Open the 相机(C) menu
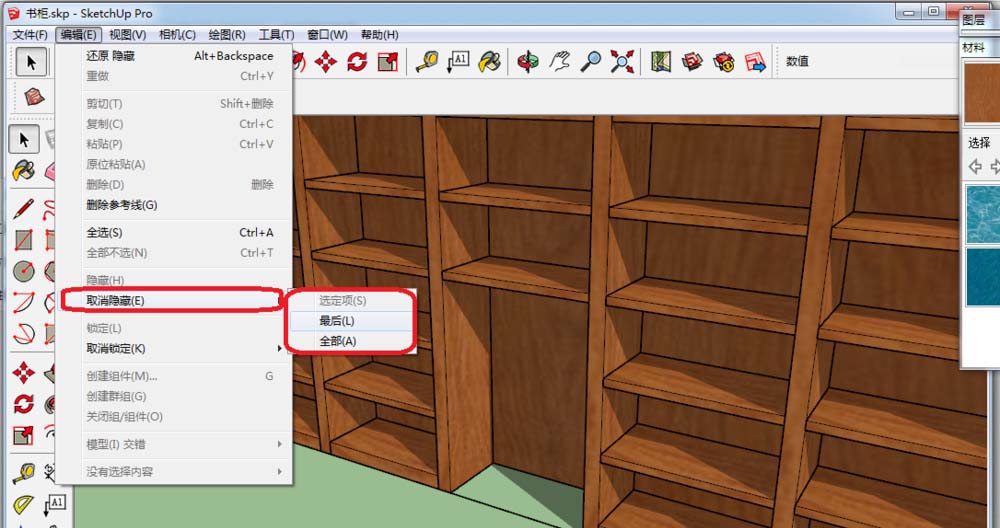 coord(177,34)
